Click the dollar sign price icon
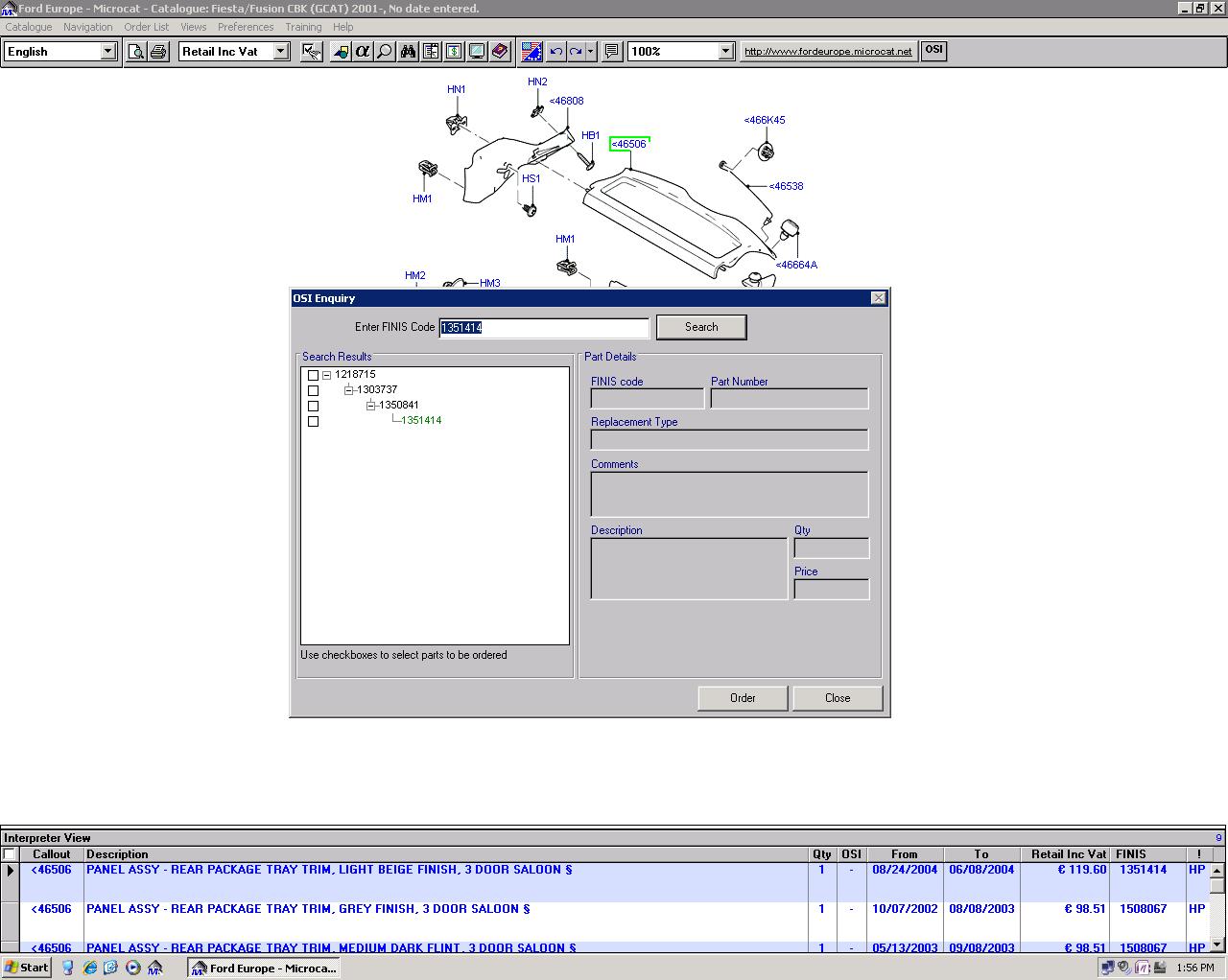Screen dimensions: 1228x980 pyautogui.click(x=454, y=52)
